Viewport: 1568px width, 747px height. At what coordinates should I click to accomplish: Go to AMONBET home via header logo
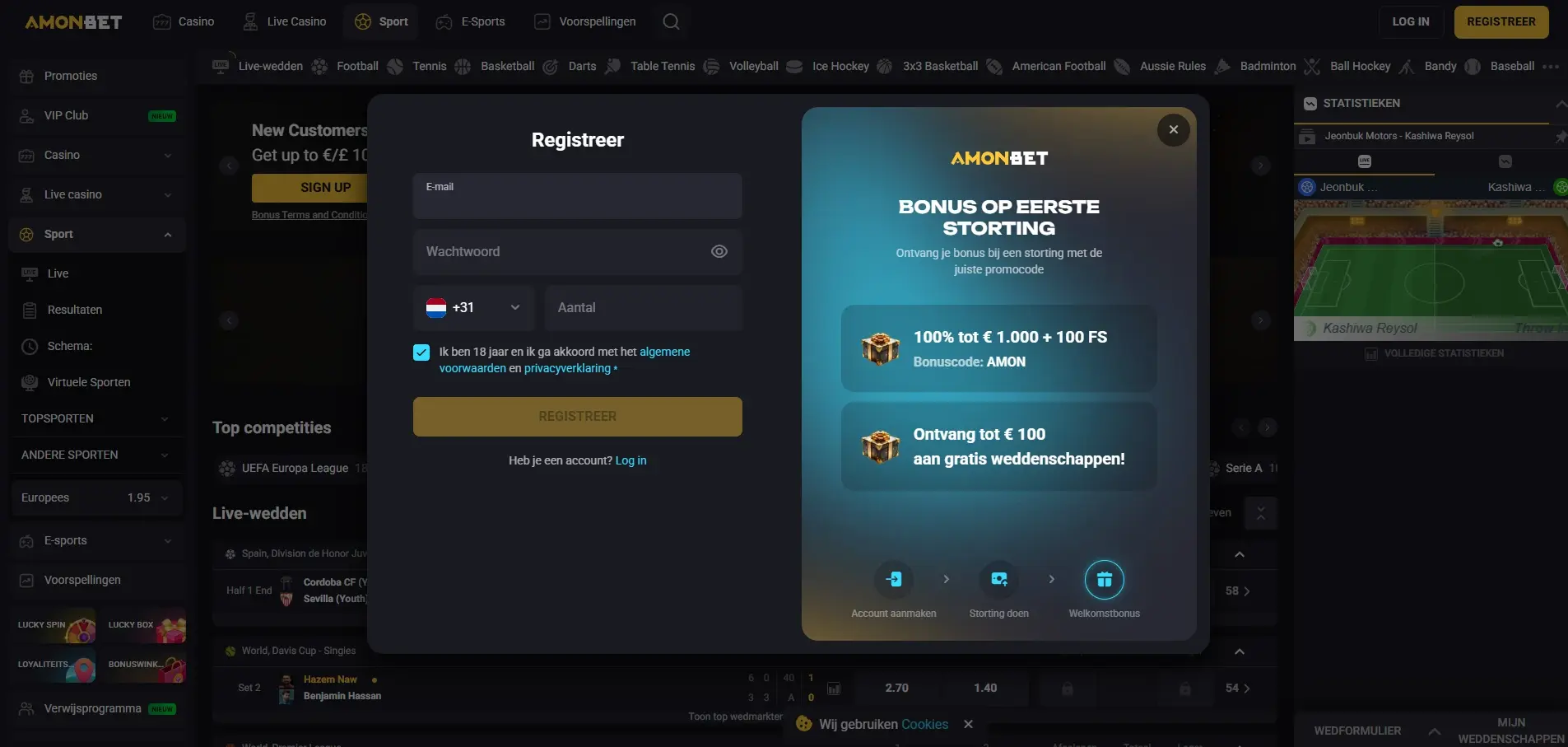click(x=73, y=22)
